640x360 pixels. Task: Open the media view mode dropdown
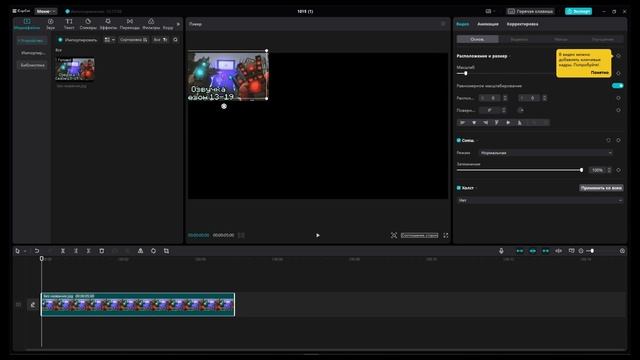point(109,40)
